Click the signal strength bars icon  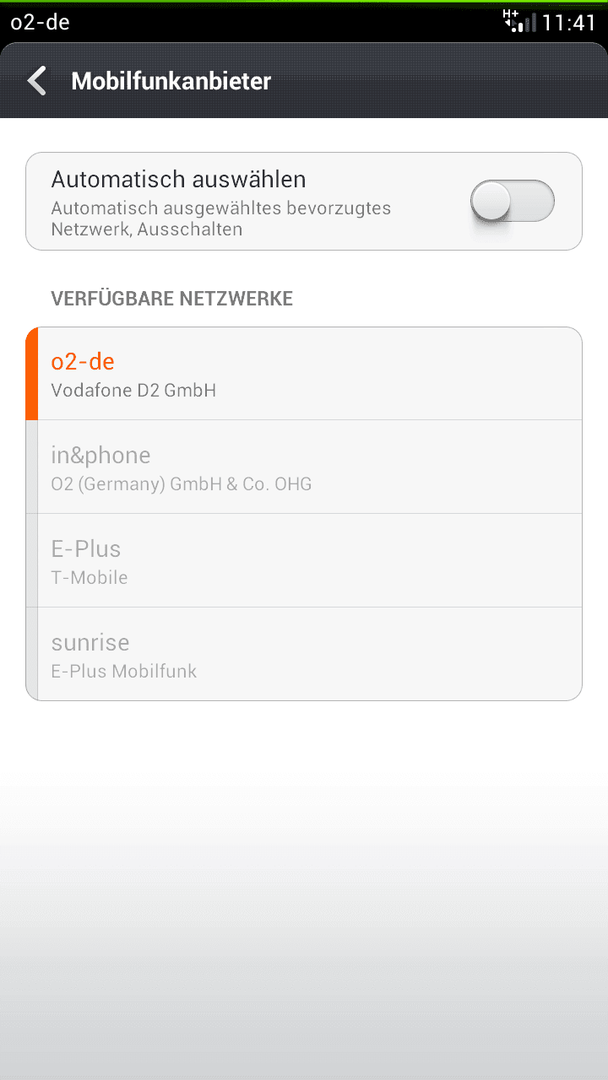527,24
